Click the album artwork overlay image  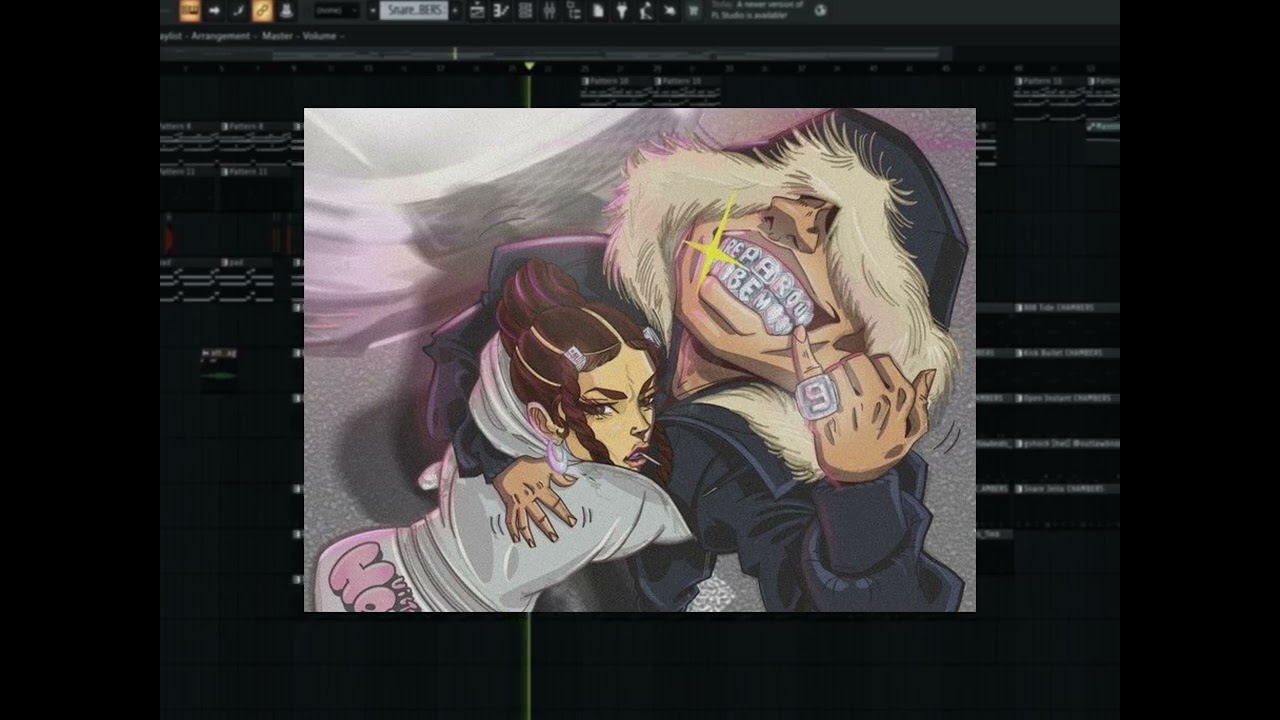pyautogui.click(x=640, y=360)
